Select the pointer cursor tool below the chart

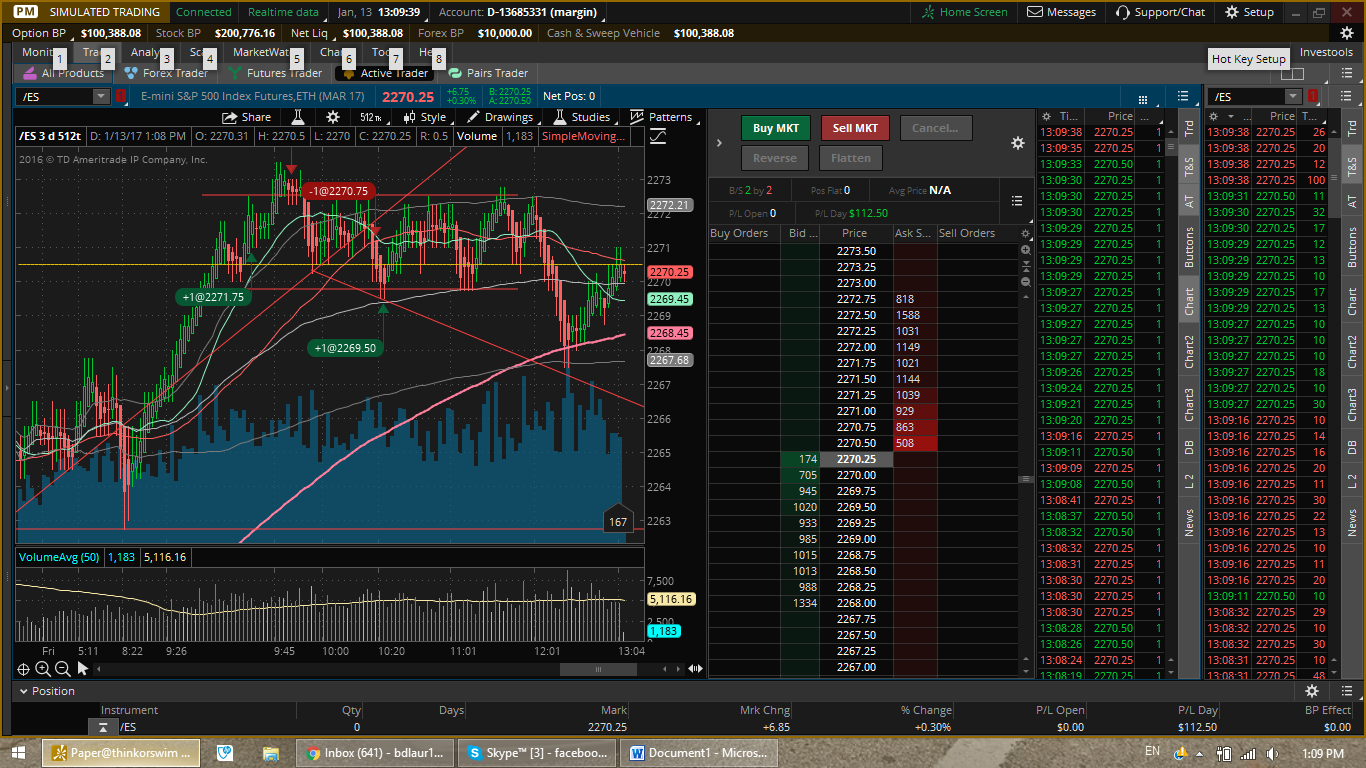(83, 669)
